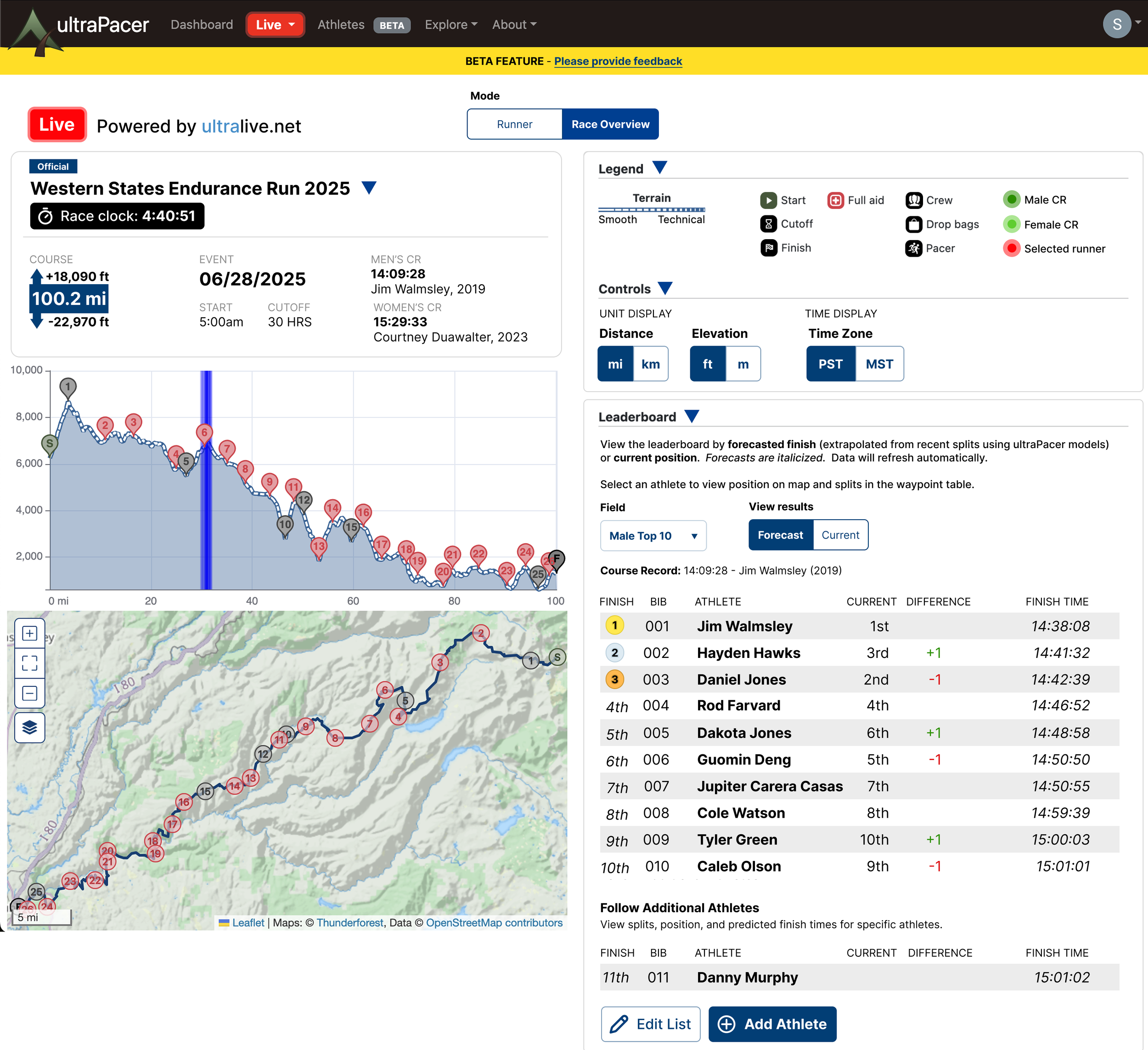Click waypoint 12 on the map
The image size is (1148, 1050).
263,754
